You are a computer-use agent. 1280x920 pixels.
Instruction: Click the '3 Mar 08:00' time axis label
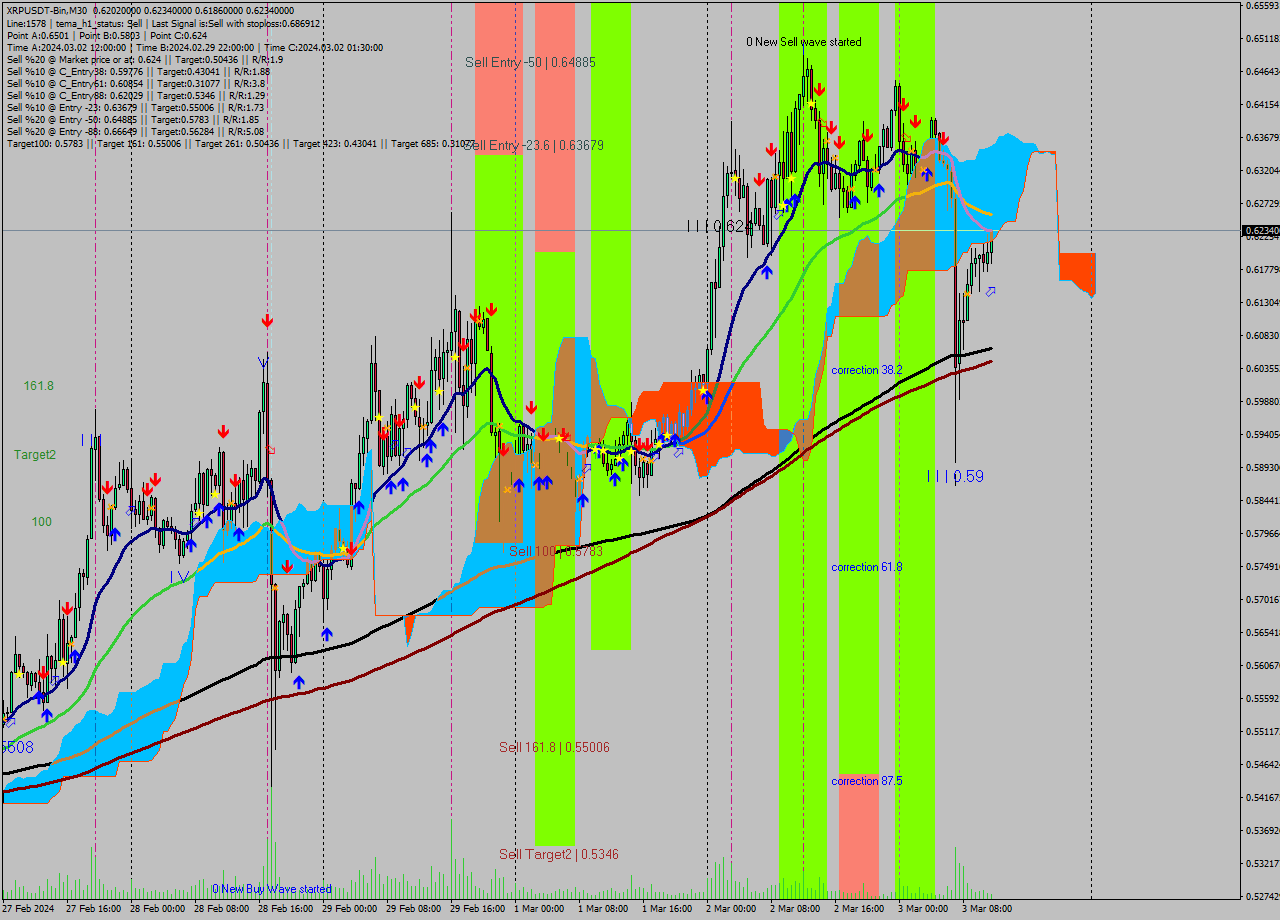987,909
